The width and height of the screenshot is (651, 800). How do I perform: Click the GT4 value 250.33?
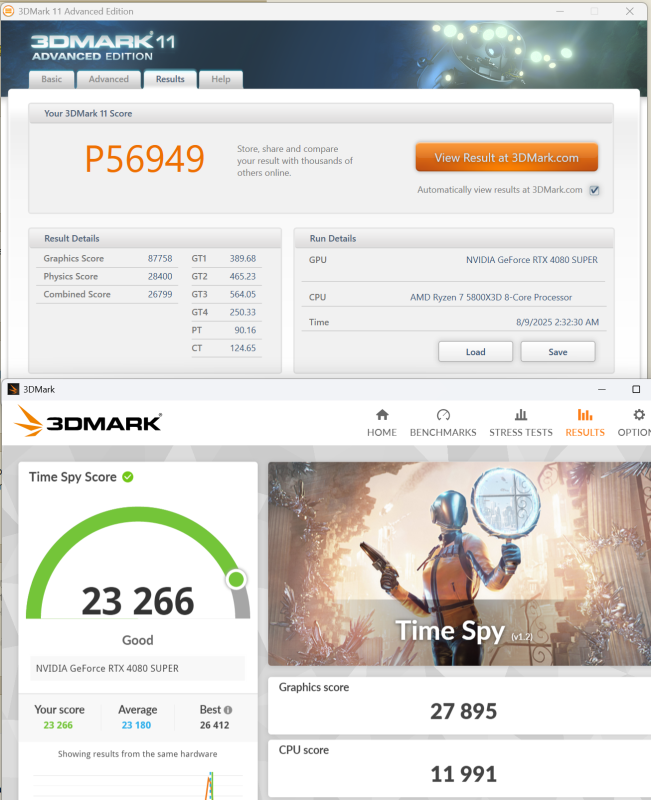tap(242, 312)
